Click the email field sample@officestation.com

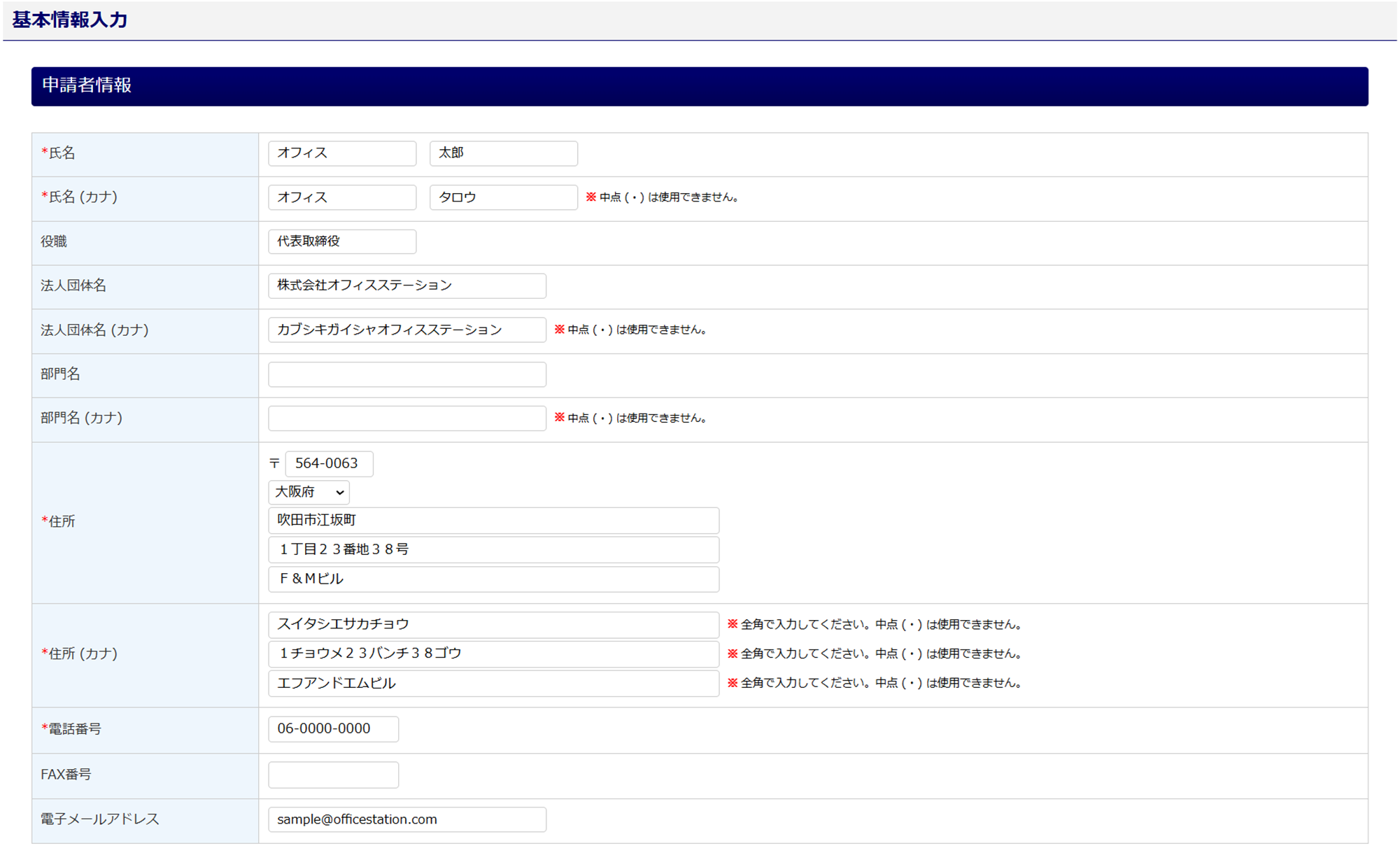406,819
